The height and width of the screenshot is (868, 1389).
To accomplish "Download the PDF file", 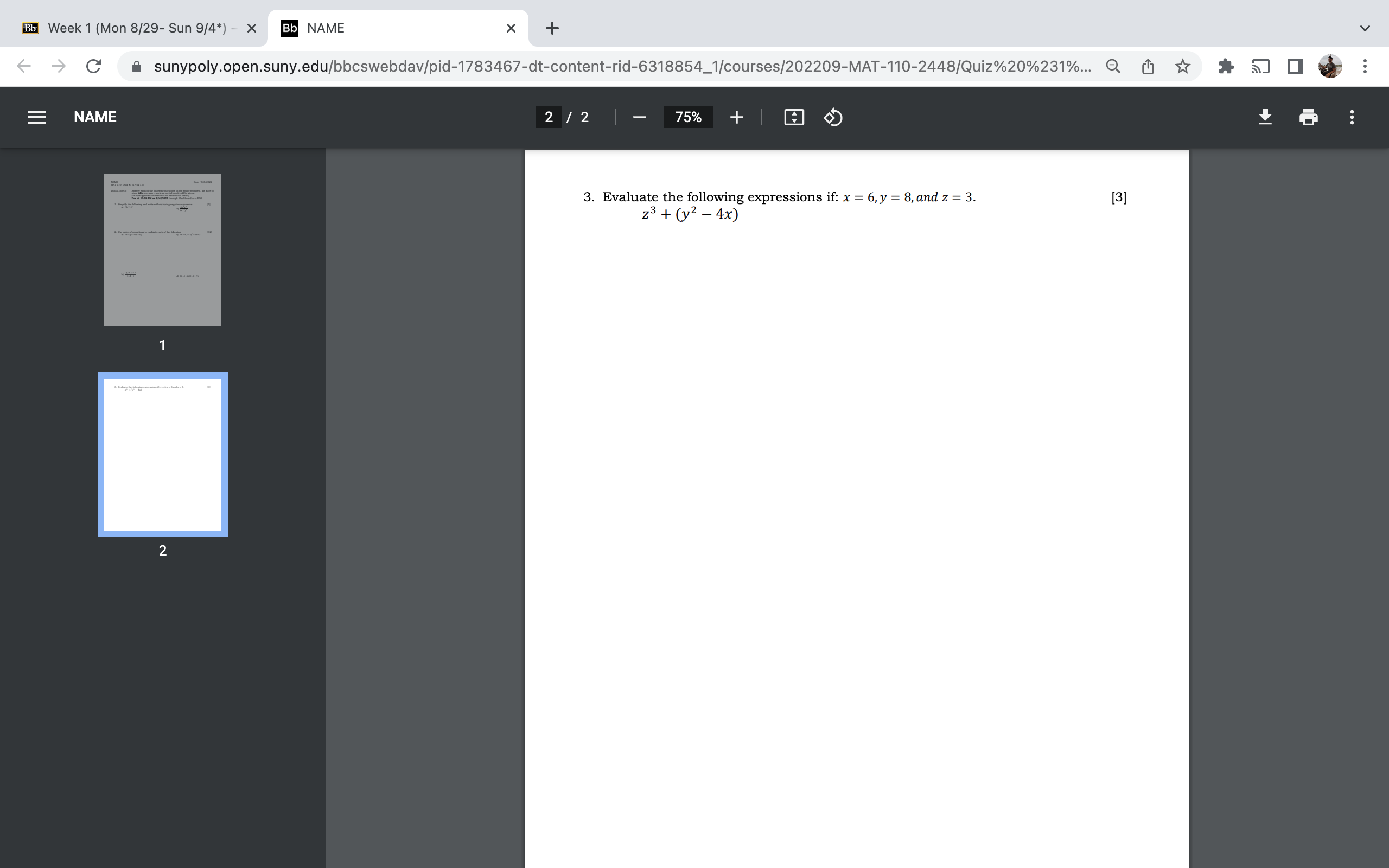I will coord(1265,117).
